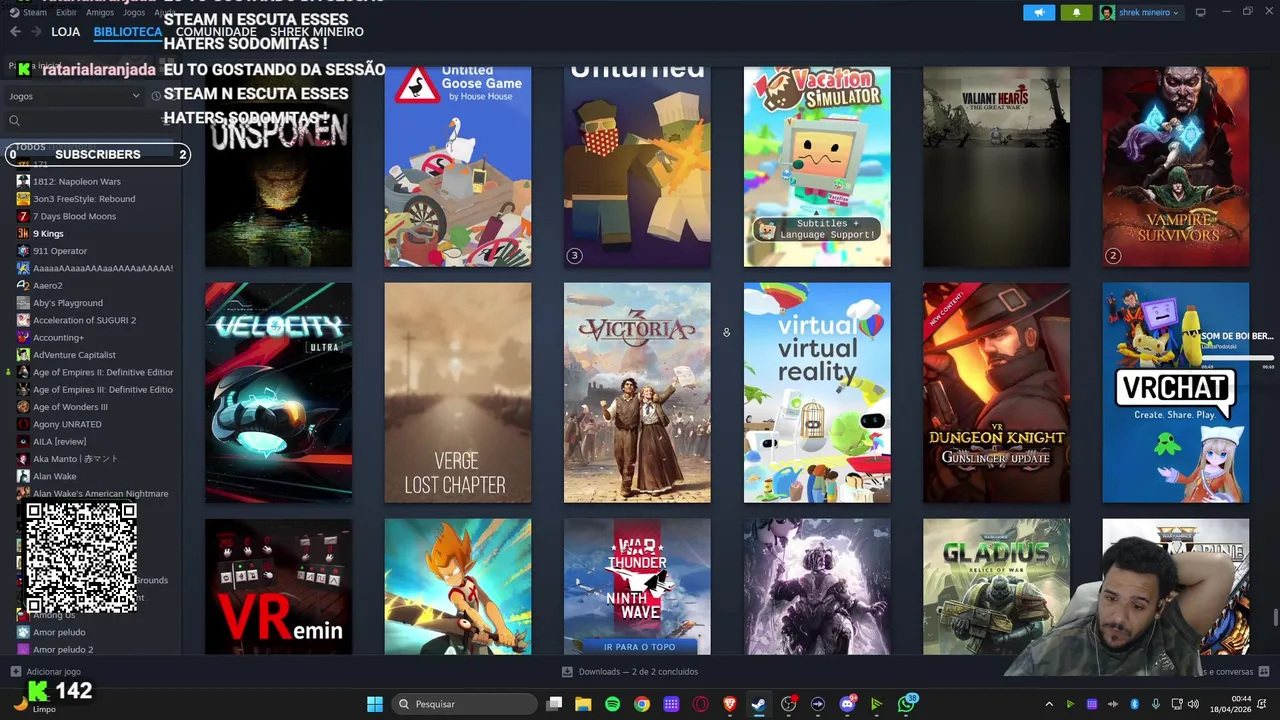Open OBS Studio from taskbar
Viewport: 1280px width, 720px height.
pyautogui.click(x=789, y=704)
